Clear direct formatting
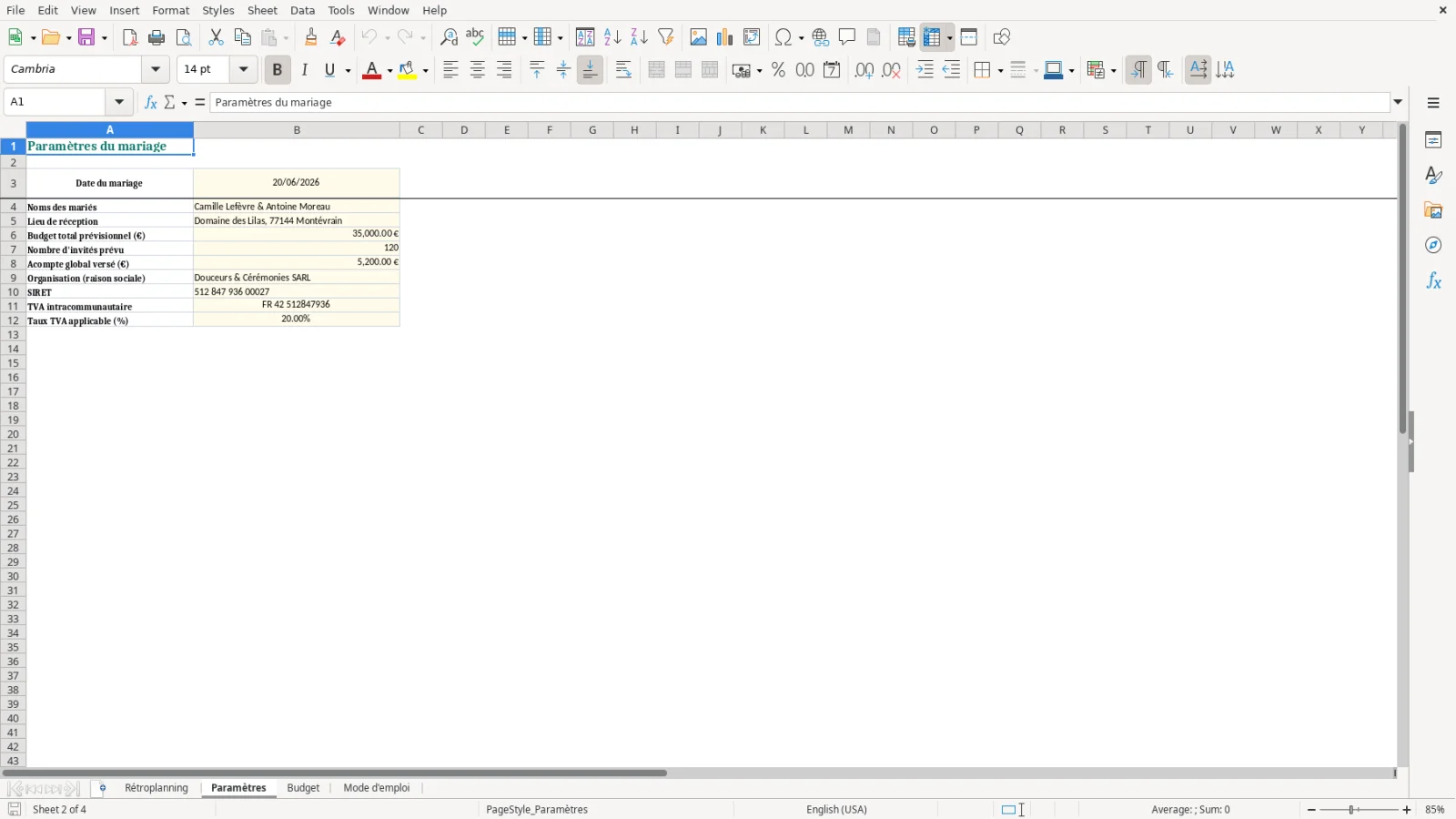This screenshot has width=1456, height=819. point(338,37)
